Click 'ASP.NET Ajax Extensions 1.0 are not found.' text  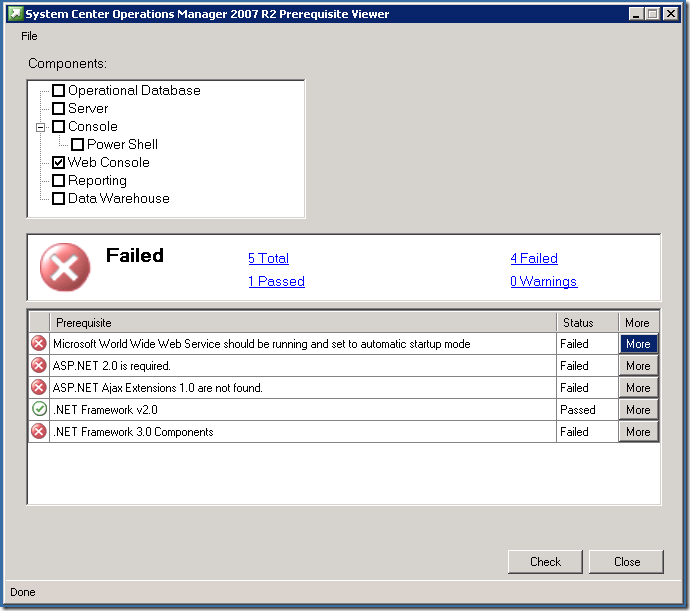click(x=157, y=388)
